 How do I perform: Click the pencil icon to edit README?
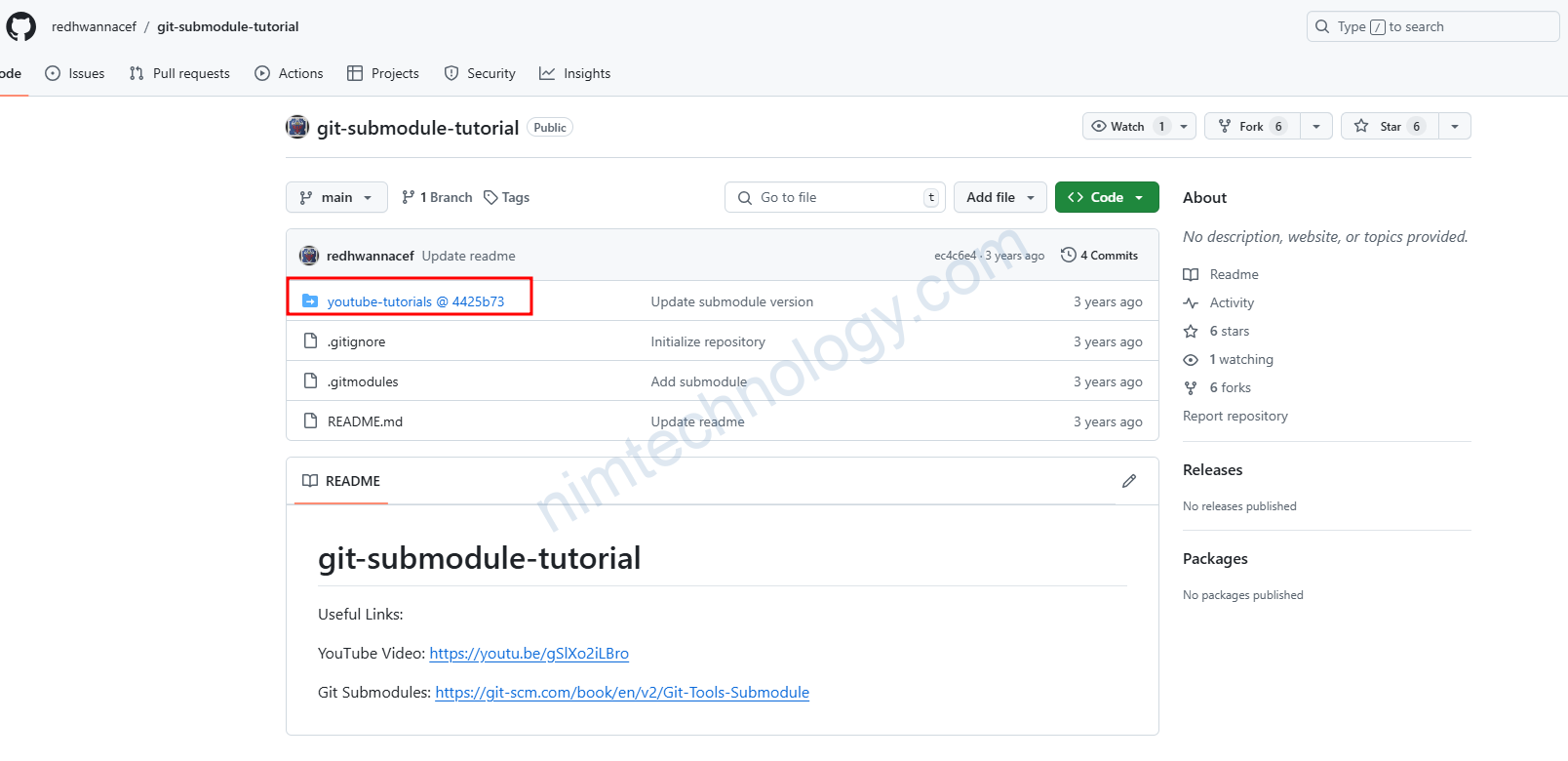pos(1128,481)
